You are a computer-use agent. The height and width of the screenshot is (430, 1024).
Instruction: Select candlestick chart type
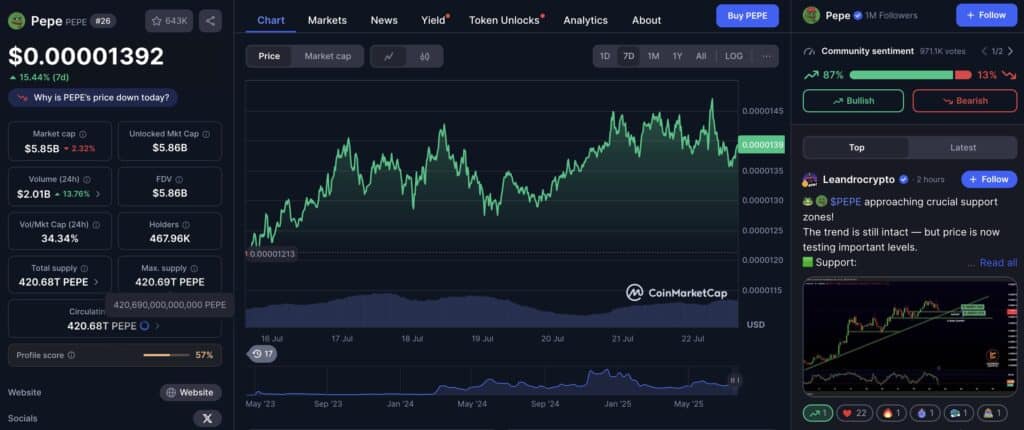[424, 56]
